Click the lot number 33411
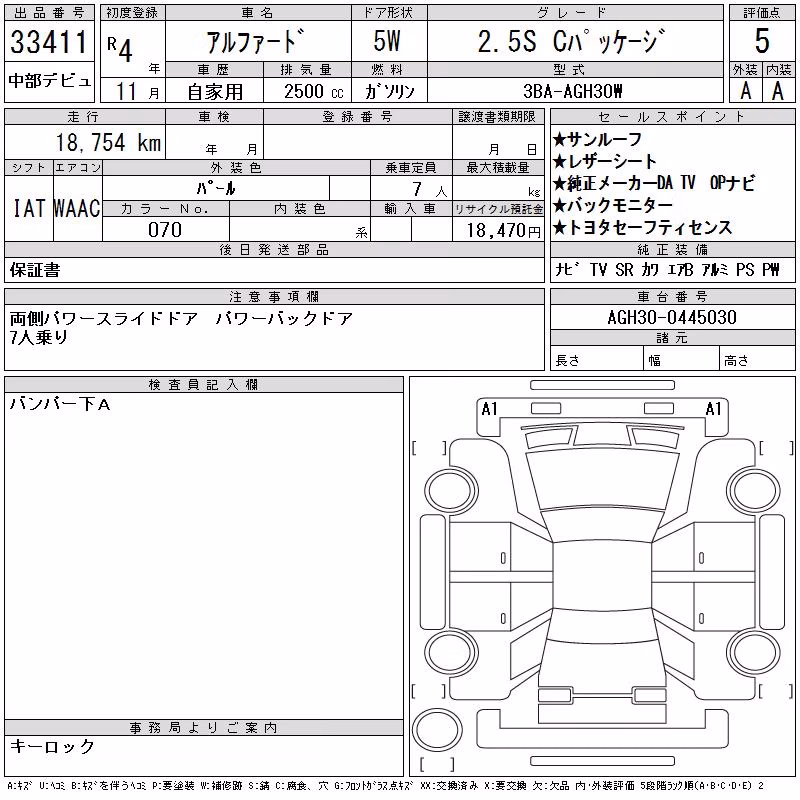 coord(49,42)
